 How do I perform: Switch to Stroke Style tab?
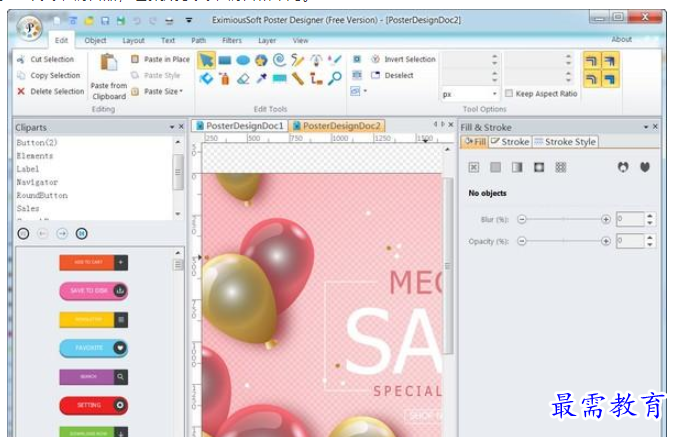click(565, 142)
